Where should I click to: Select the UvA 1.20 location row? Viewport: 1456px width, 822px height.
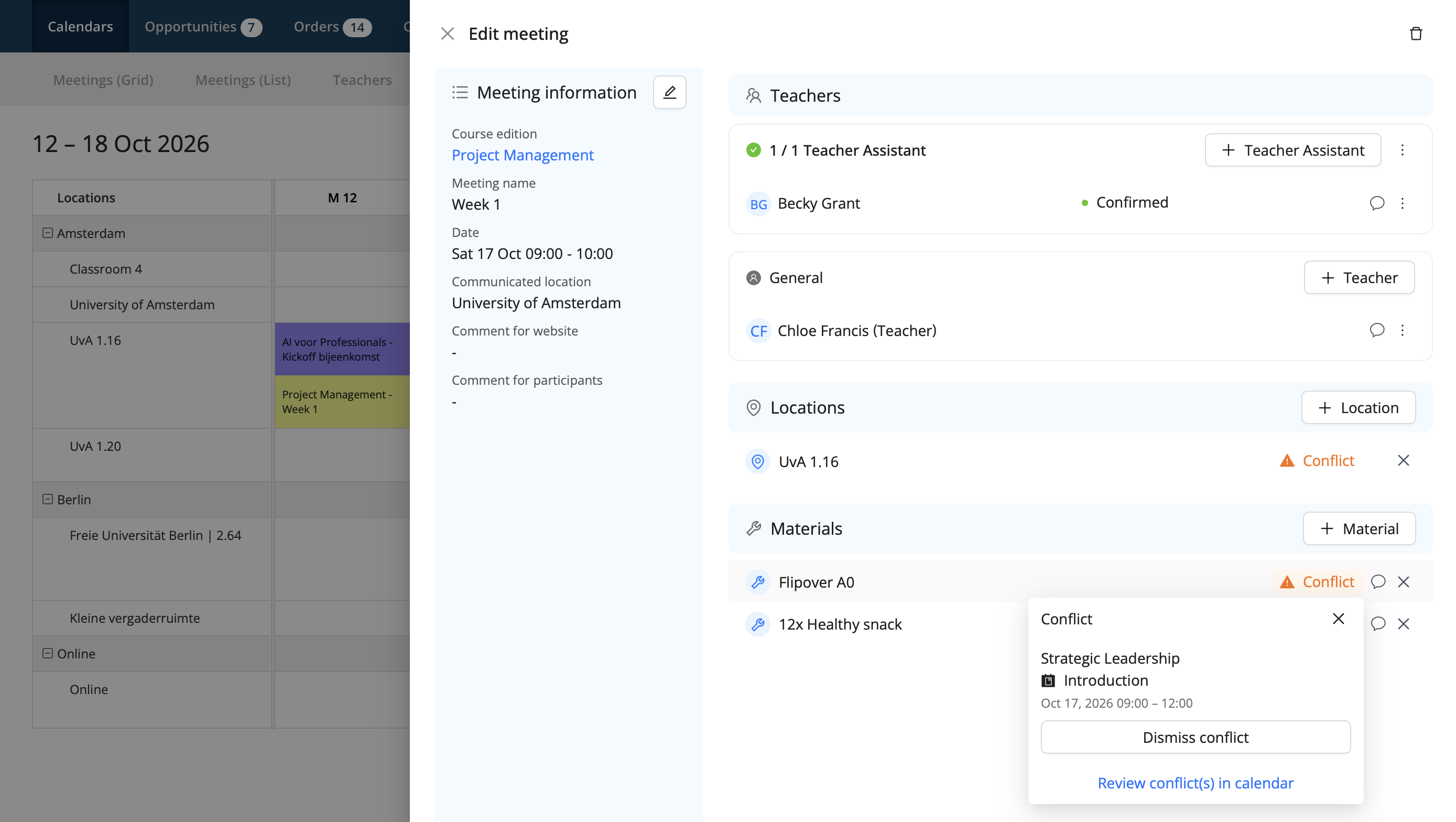click(x=151, y=455)
